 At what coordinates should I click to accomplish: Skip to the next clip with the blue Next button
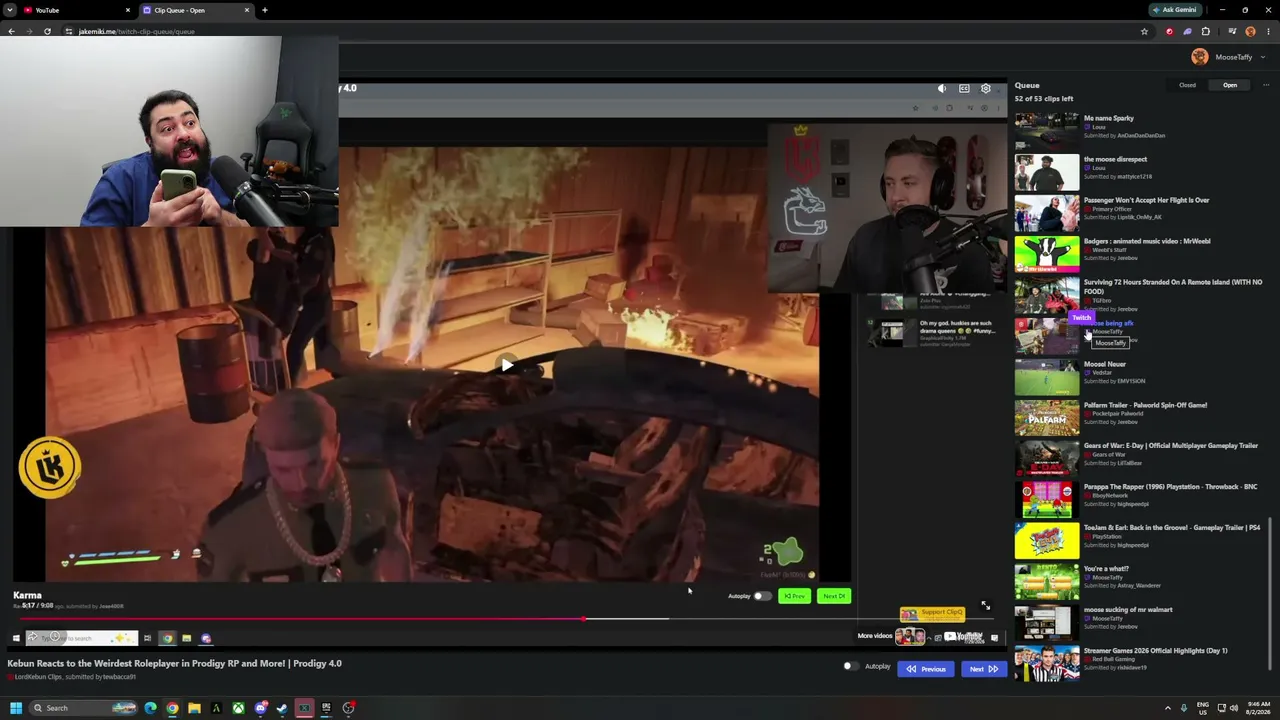tap(983, 669)
